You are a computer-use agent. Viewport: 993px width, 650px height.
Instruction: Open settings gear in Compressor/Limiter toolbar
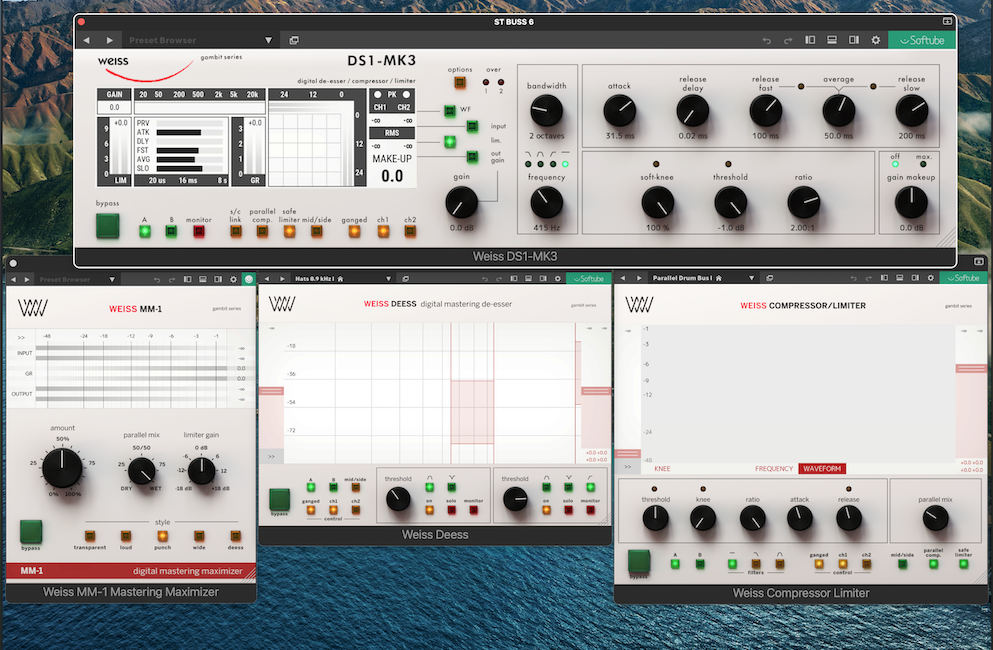(x=930, y=277)
